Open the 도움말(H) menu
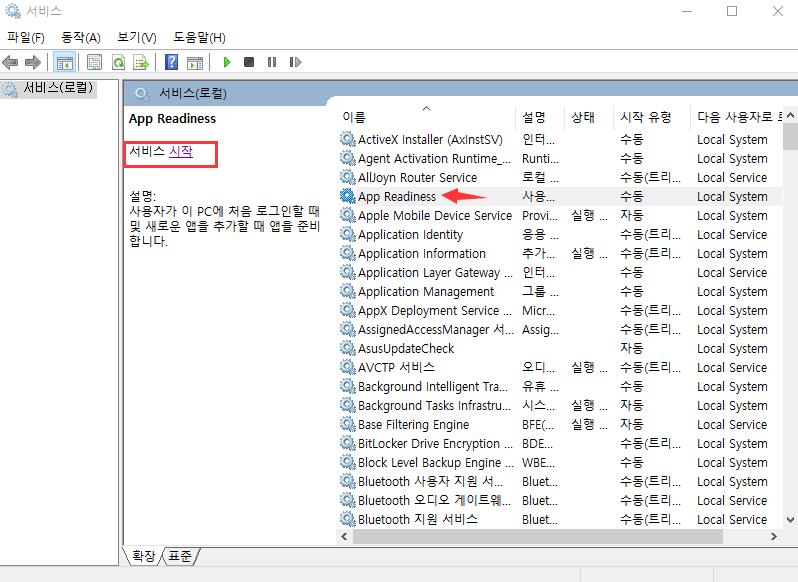This screenshot has height=582, width=798. (x=200, y=38)
